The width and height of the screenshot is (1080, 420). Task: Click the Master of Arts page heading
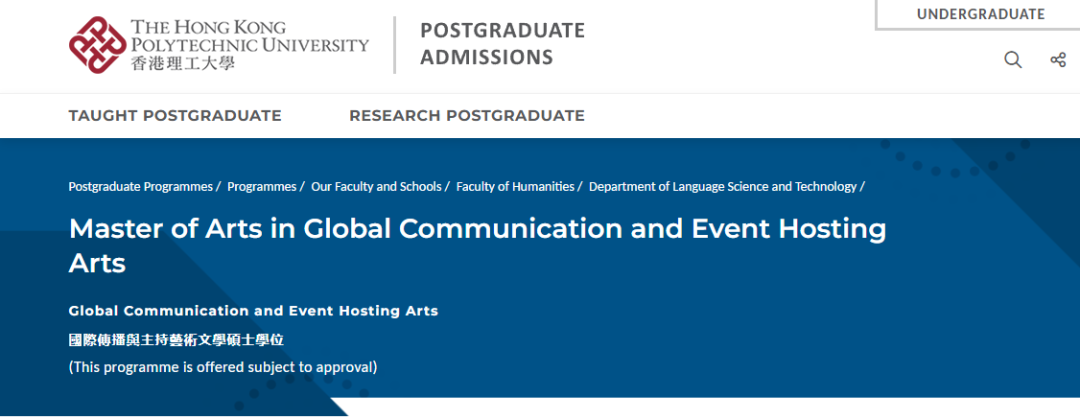pyautogui.click(x=477, y=245)
